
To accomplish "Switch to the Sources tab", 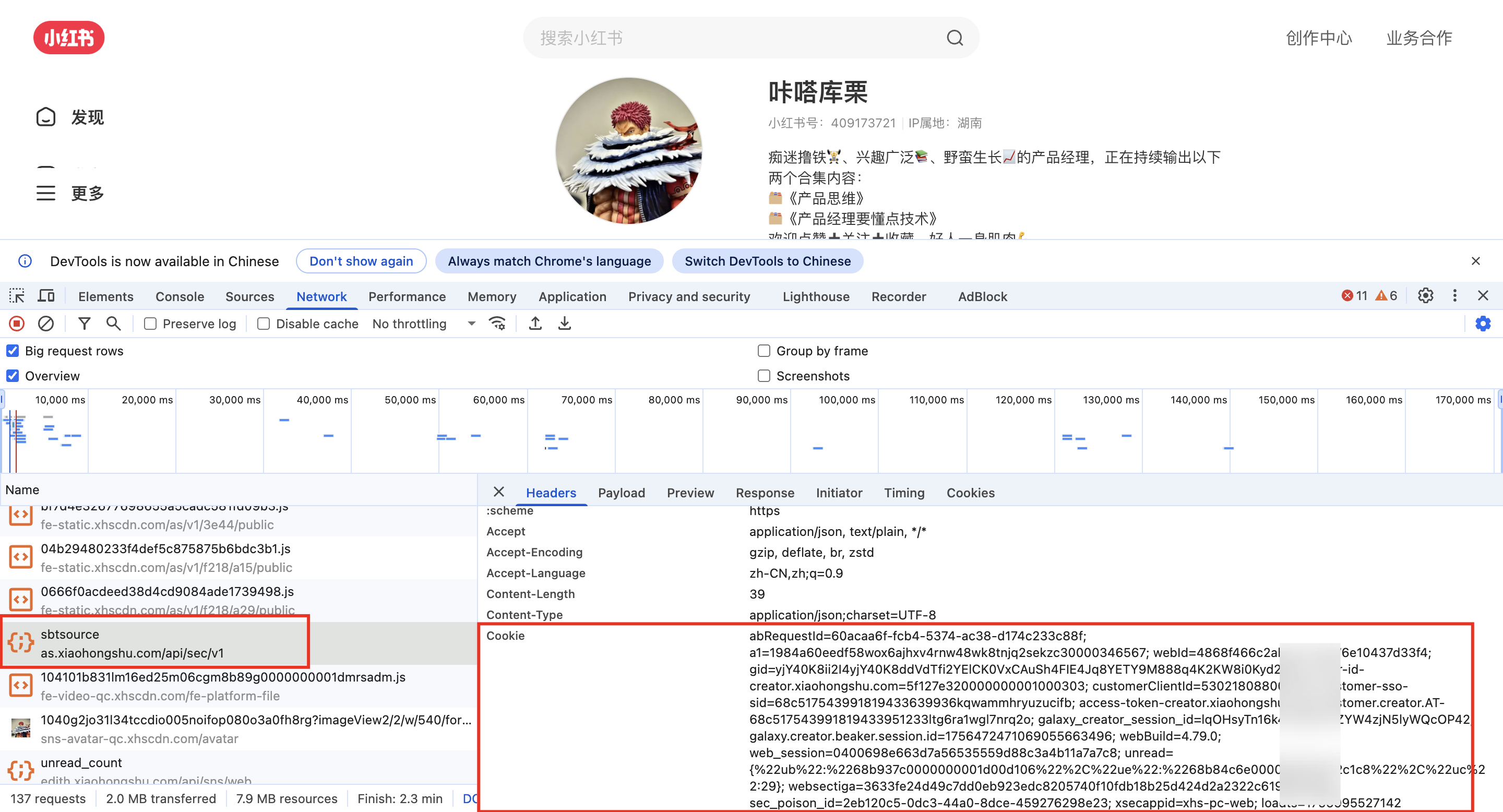I will [x=250, y=296].
